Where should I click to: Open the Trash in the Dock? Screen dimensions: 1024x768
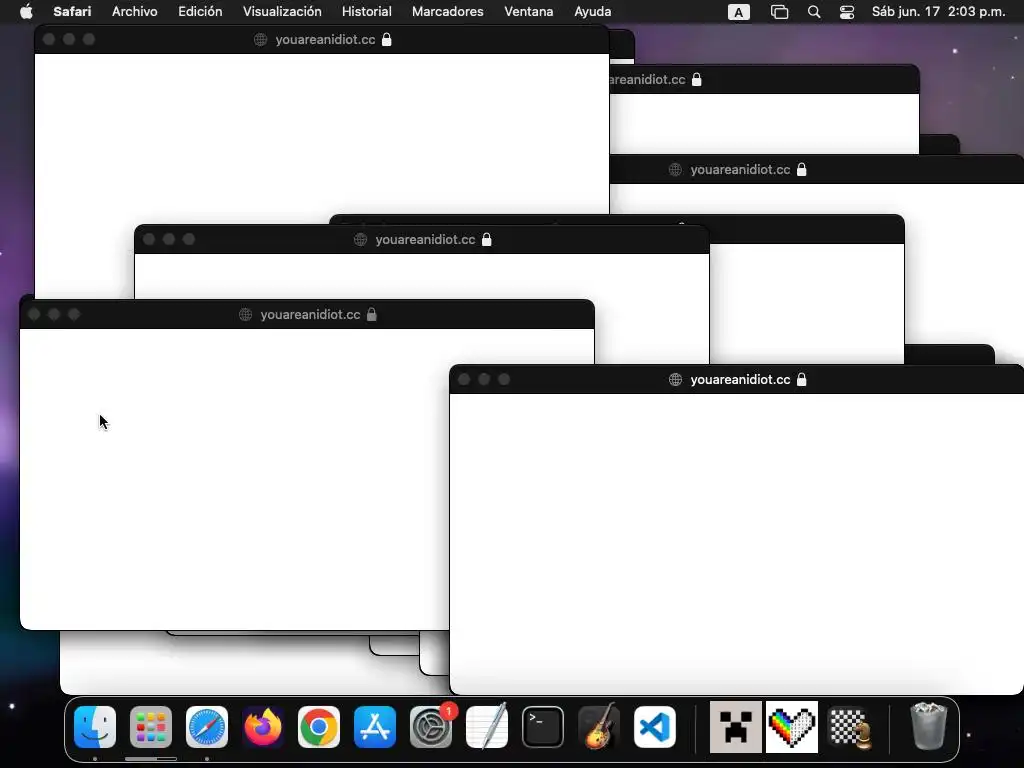click(x=928, y=726)
